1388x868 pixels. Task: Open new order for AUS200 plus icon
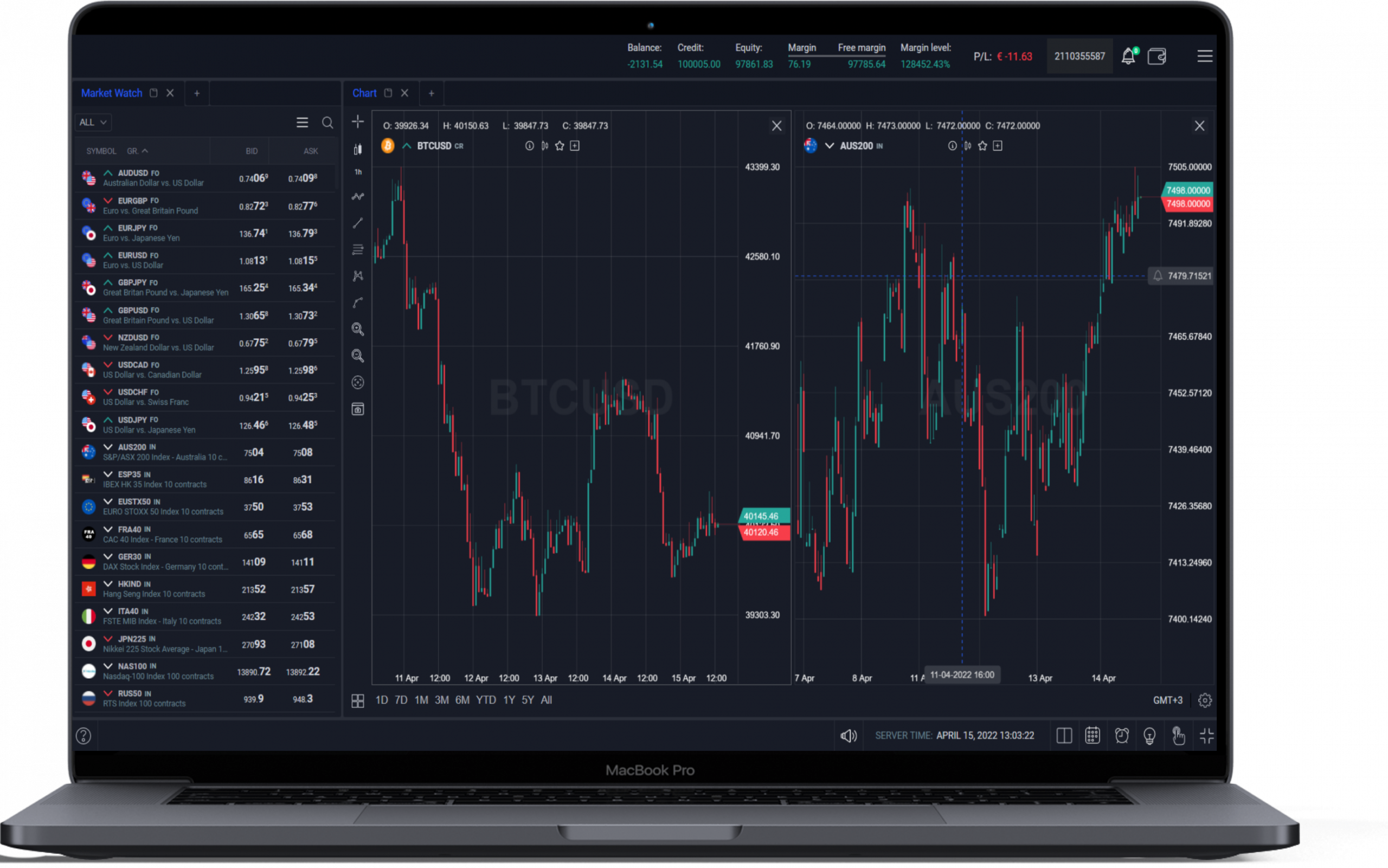click(x=998, y=146)
